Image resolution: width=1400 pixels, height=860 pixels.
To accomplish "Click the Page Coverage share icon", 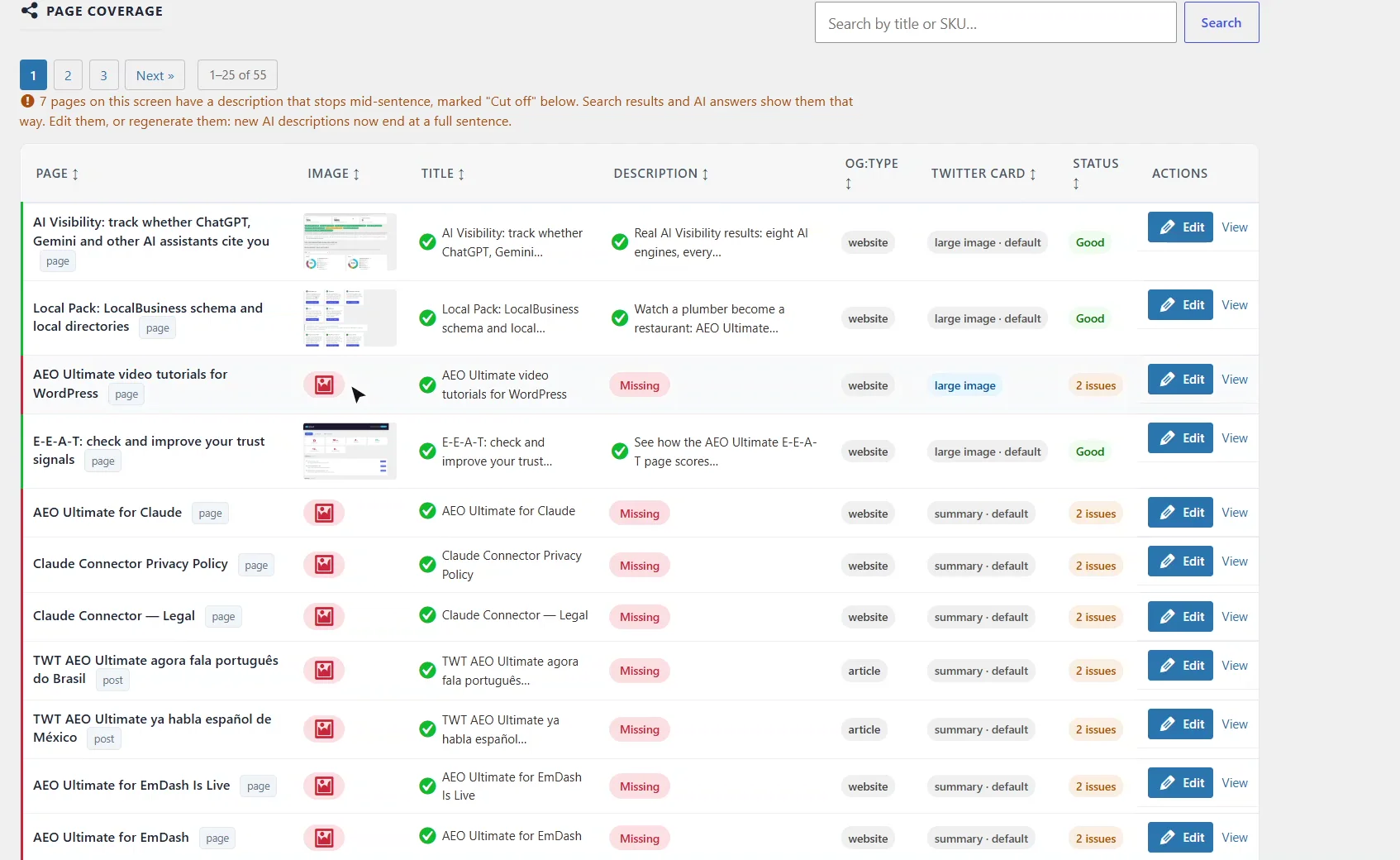I will pos(30,11).
